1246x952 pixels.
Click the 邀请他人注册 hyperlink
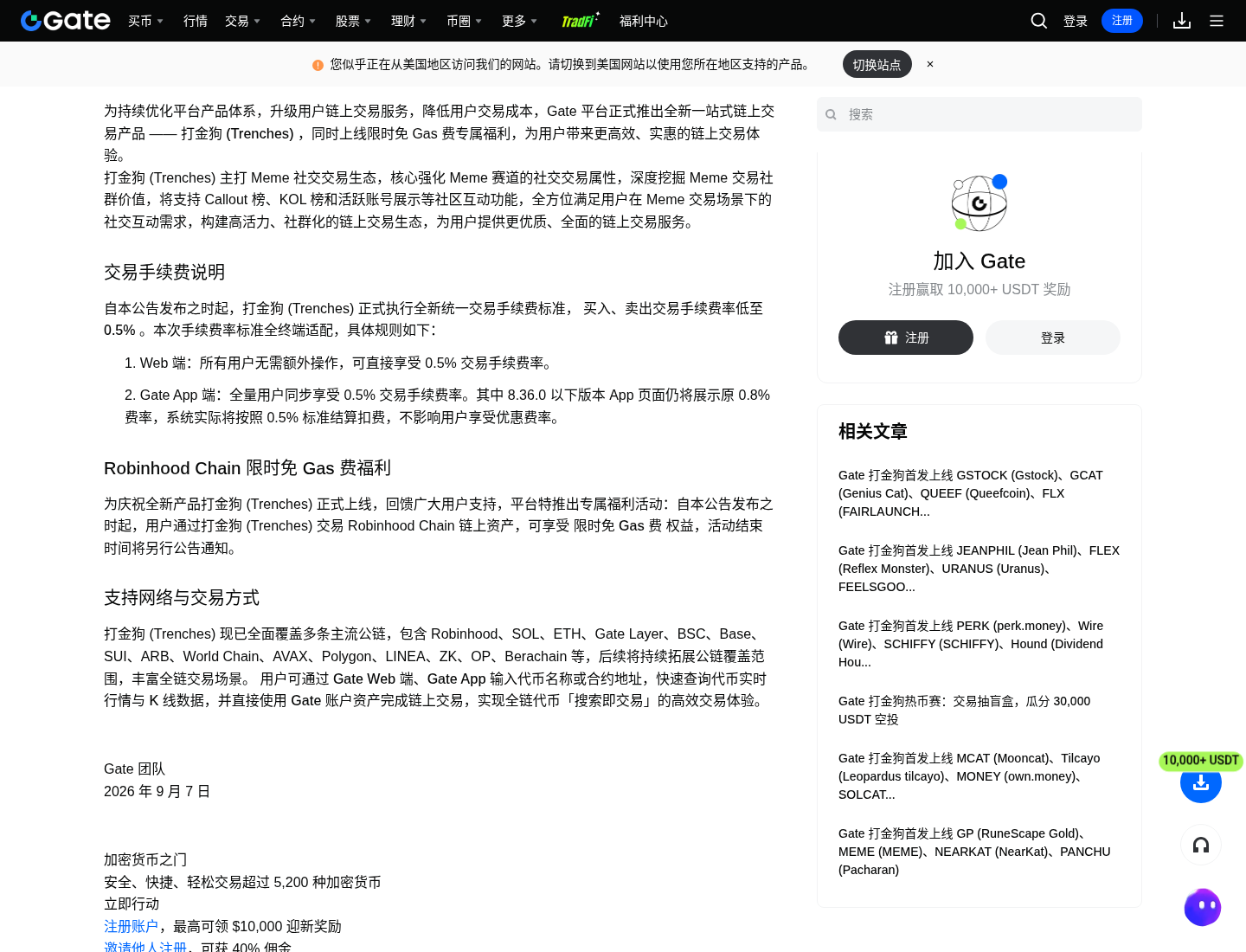[x=145, y=947]
